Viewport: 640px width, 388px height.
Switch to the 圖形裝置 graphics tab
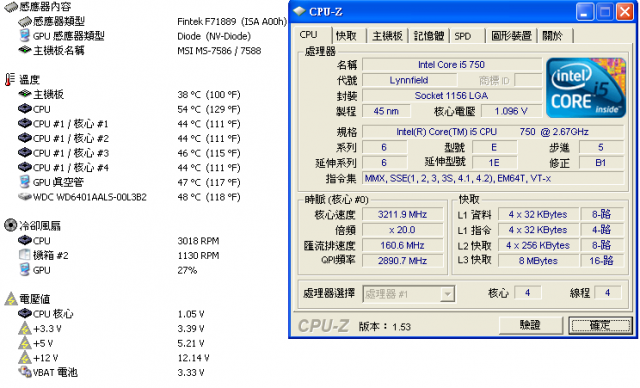coord(511,36)
